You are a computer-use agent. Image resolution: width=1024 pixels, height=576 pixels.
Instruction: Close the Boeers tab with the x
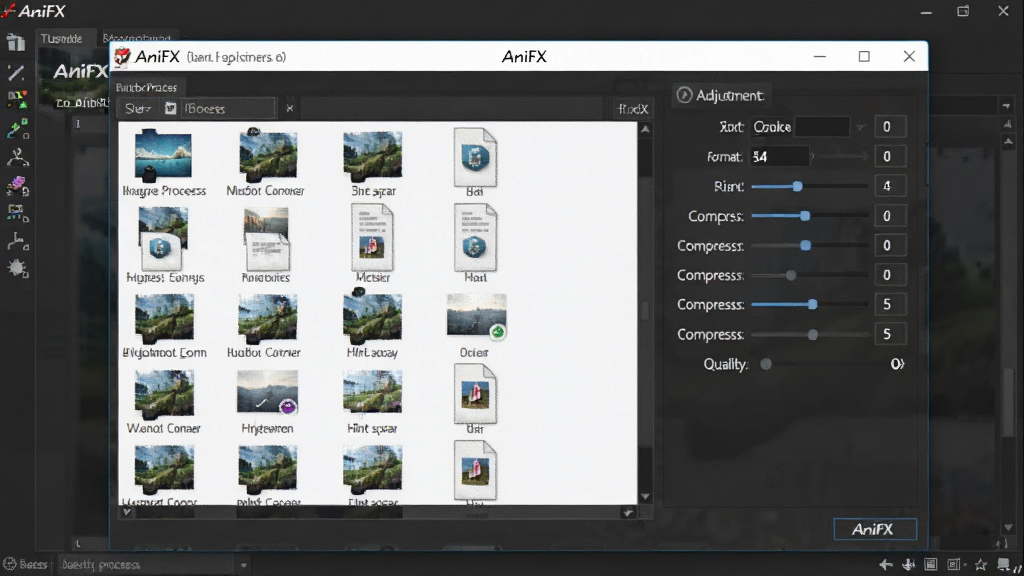click(290, 108)
